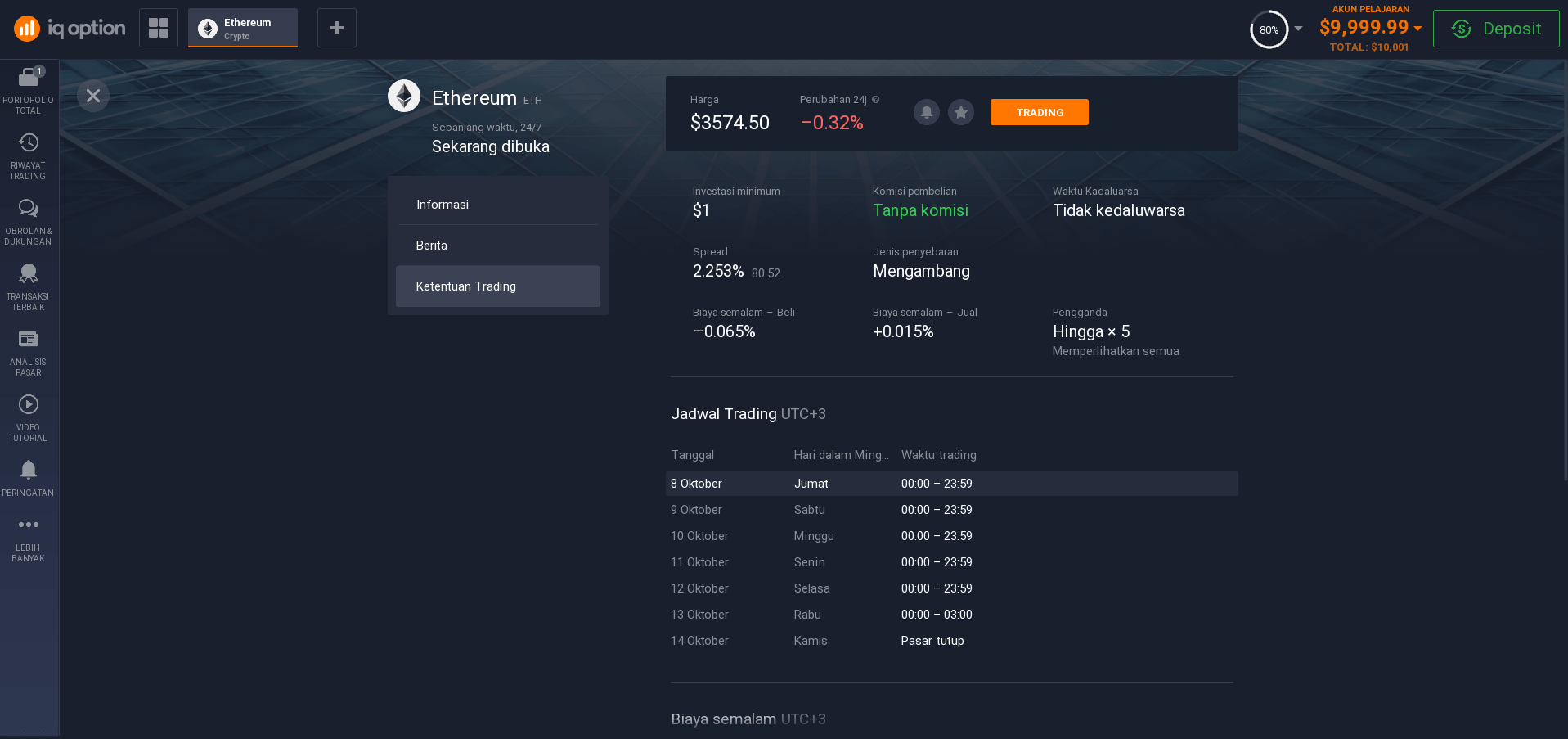
Task: Click Memperlihatkan semua link under Pengganda
Action: [x=1116, y=351]
